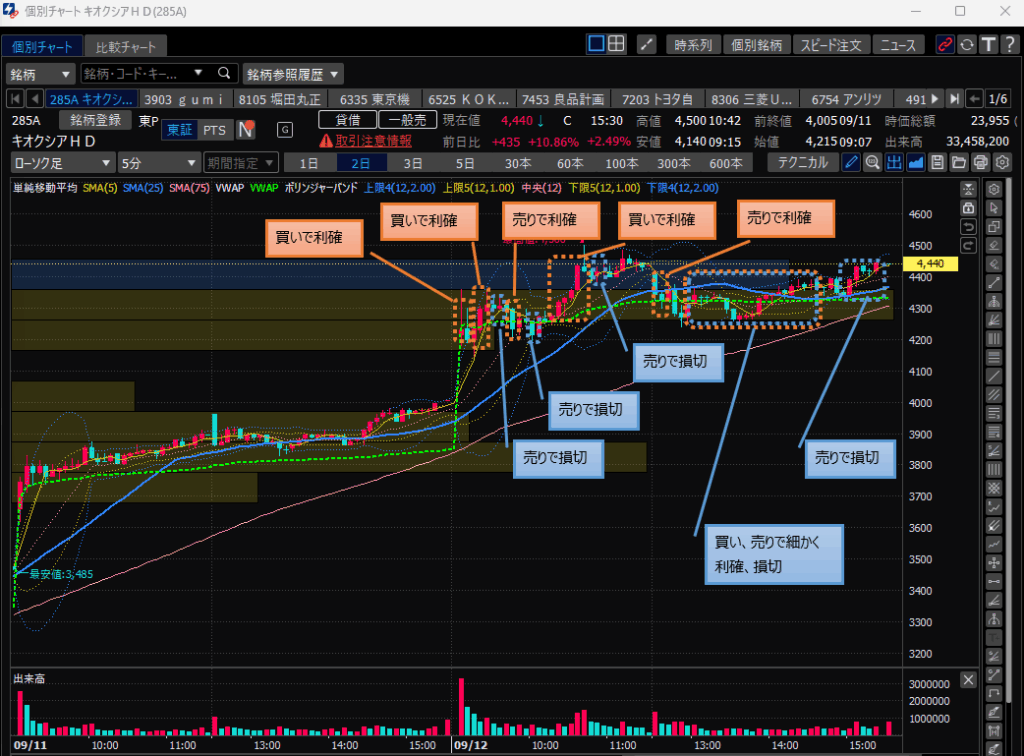The width and height of the screenshot is (1024, 756).
Task: Click the 銘柄・コード search input field
Action: coord(140,74)
